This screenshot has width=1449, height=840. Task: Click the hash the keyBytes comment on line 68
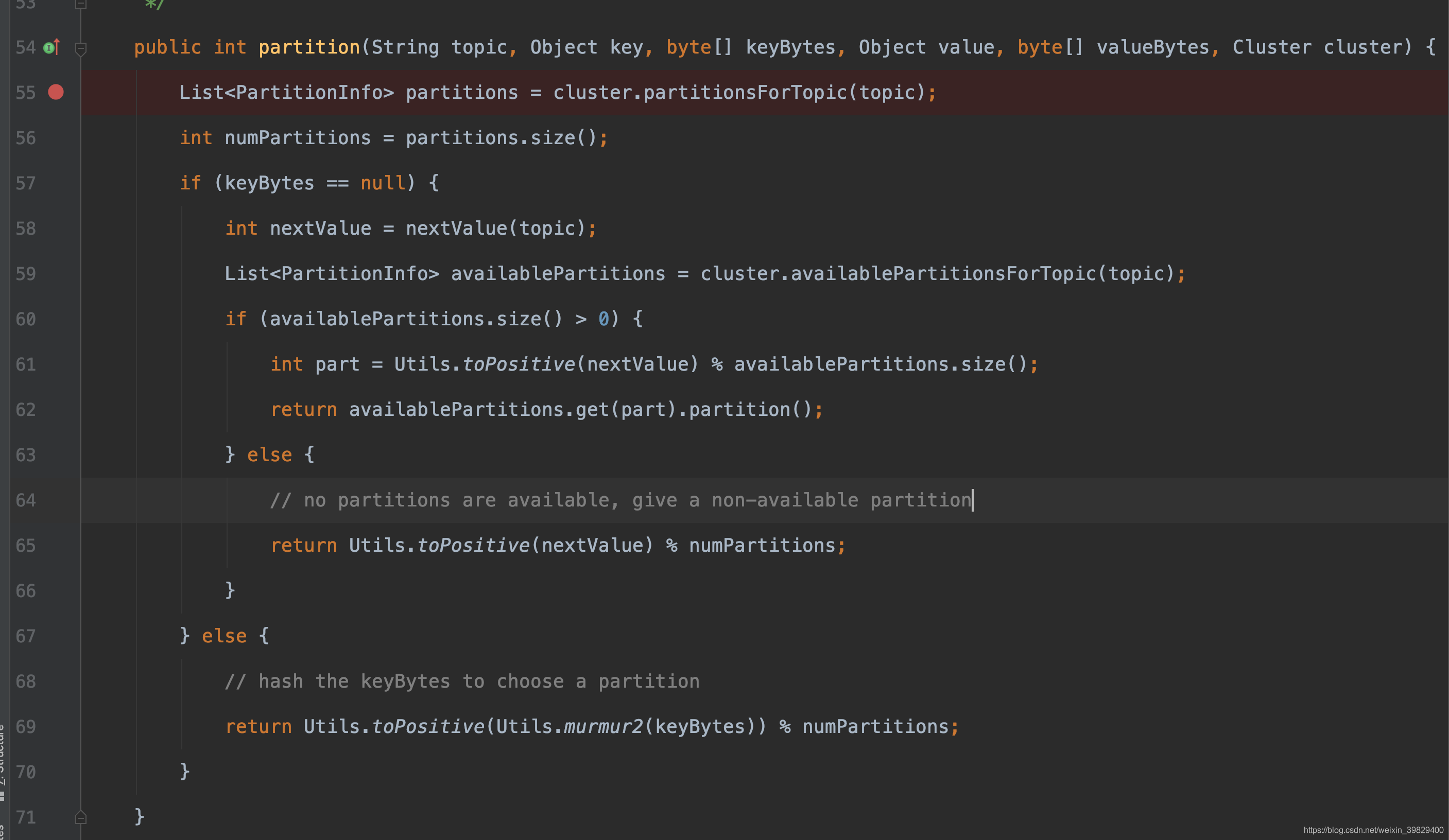[x=462, y=681]
